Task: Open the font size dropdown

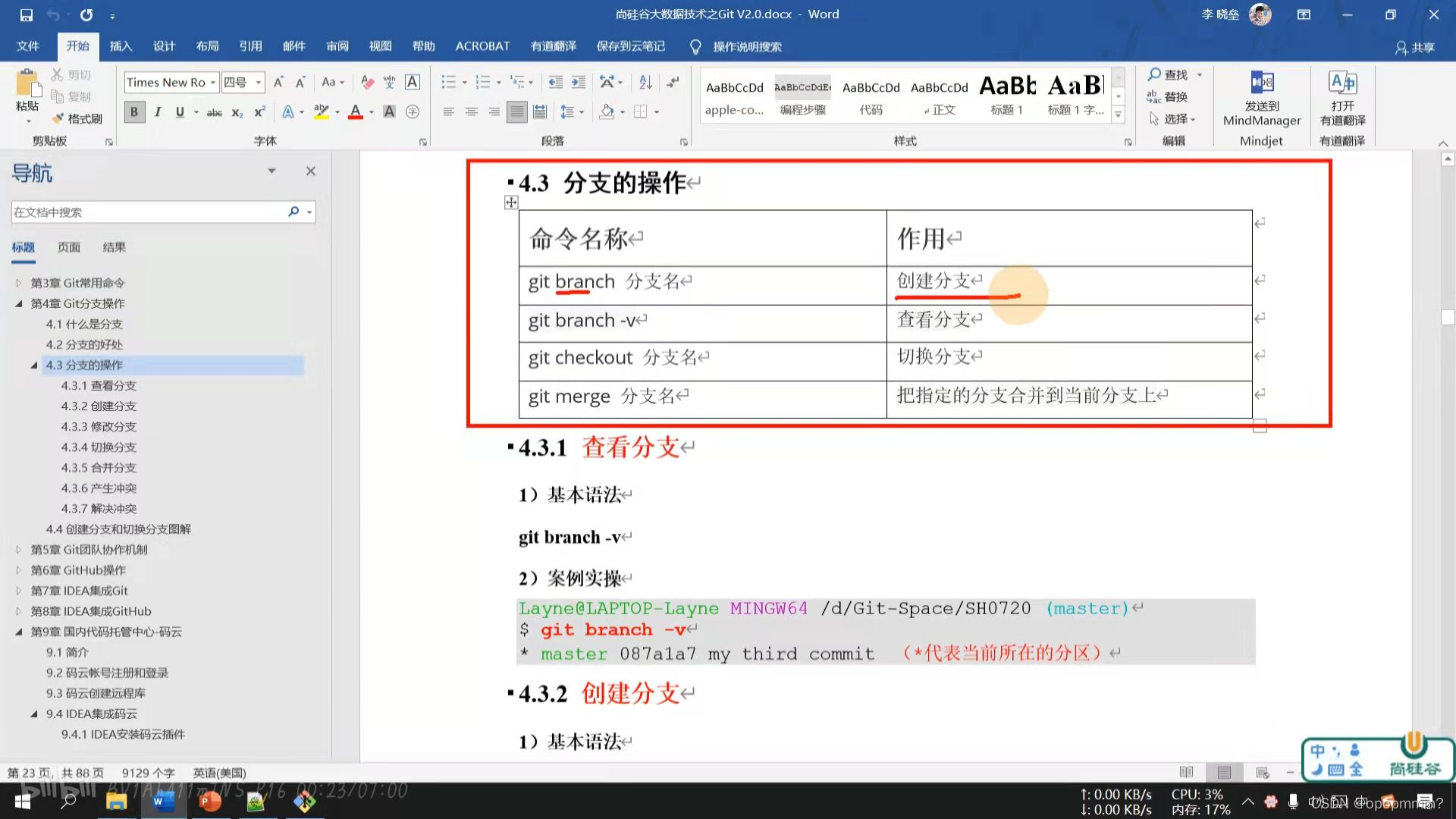Action: [x=259, y=82]
